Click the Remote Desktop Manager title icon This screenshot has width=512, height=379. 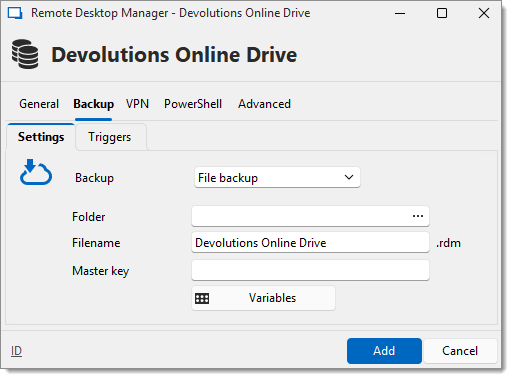pos(15,13)
